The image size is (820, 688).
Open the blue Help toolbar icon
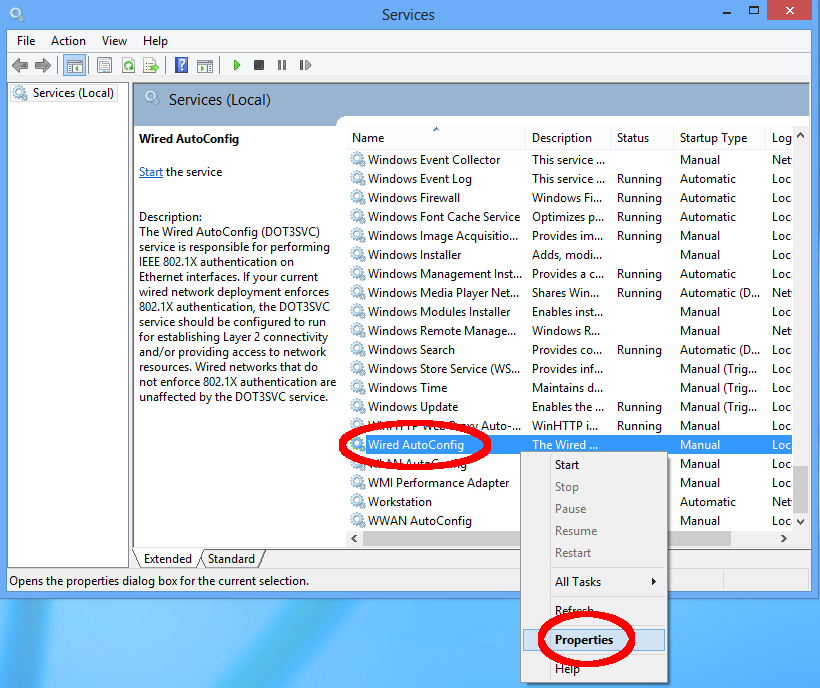181,65
